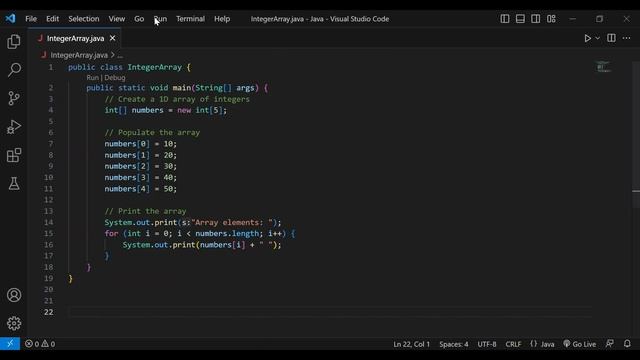640x360 pixels.
Task: Click 'main' method name on line 2
Action: pos(182,88)
